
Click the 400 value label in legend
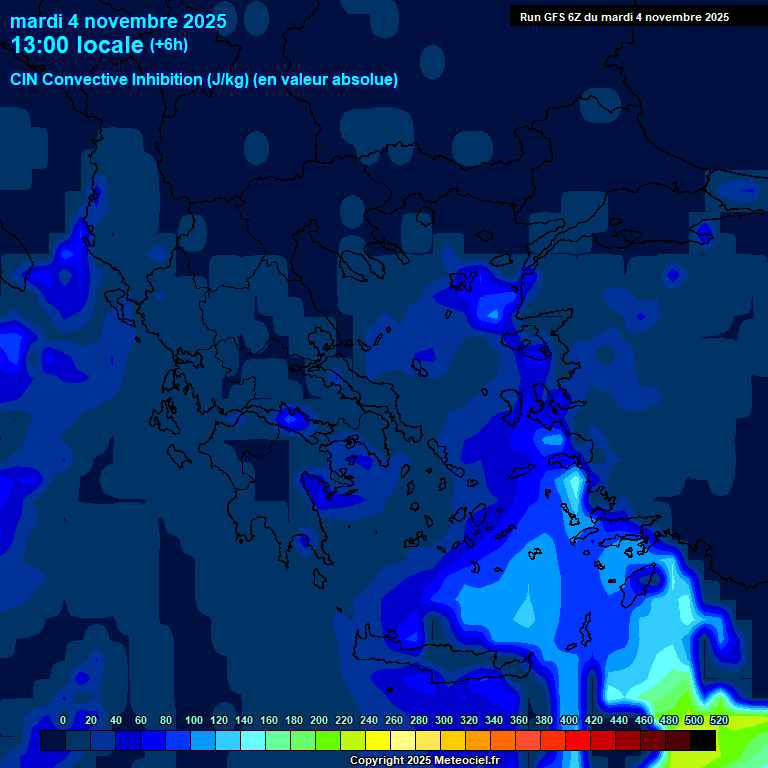[x=569, y=720]
